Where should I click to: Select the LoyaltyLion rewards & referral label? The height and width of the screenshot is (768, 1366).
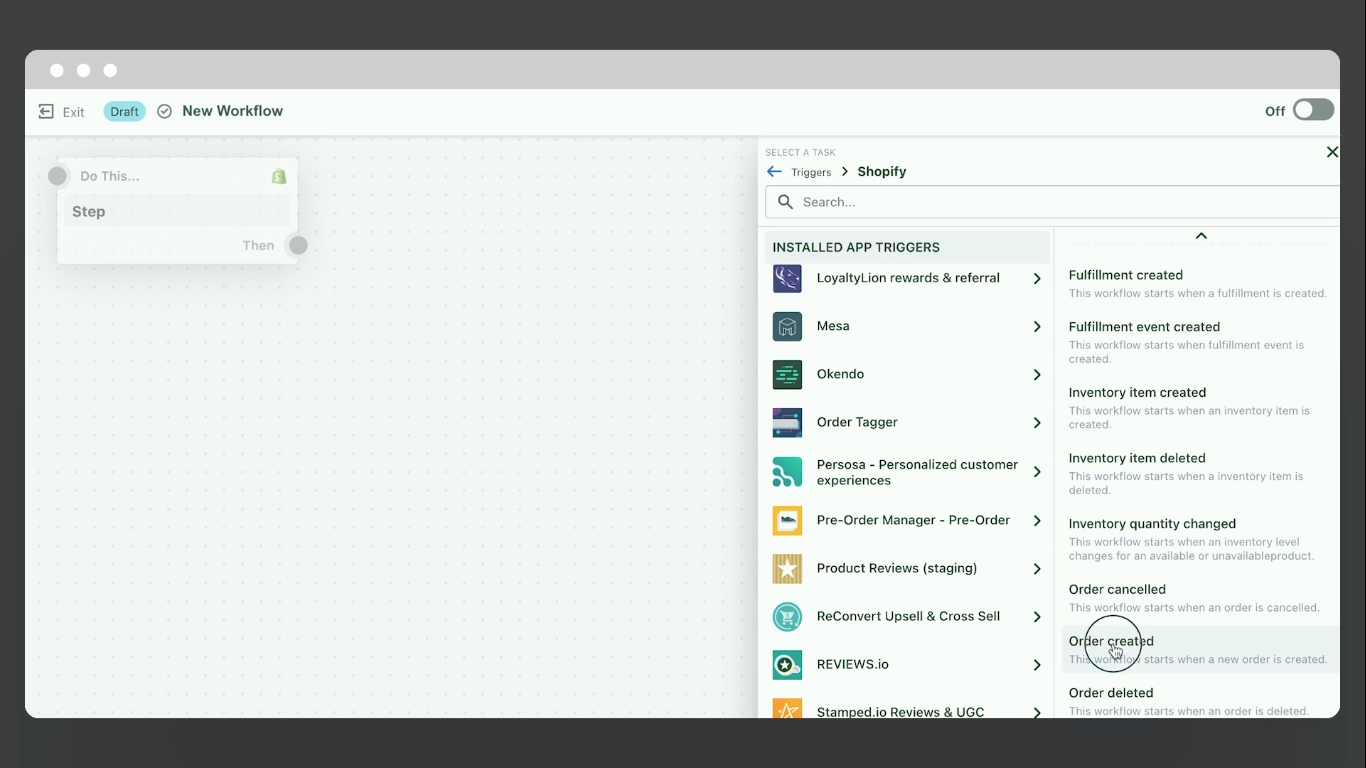908,278
